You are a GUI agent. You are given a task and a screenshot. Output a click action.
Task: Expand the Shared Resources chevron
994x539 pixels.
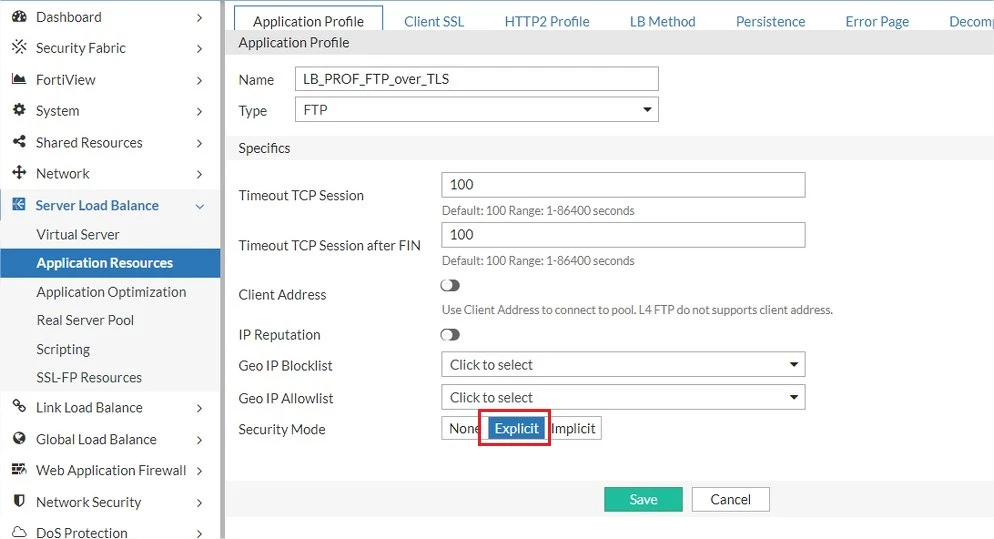click(x=200, y=143)
